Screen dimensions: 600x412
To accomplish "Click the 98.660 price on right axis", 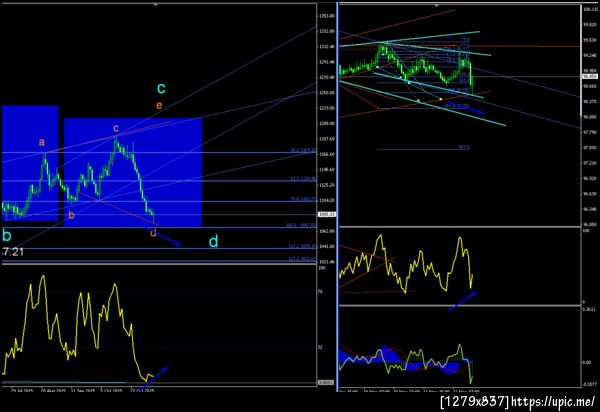I will (590, 86).
